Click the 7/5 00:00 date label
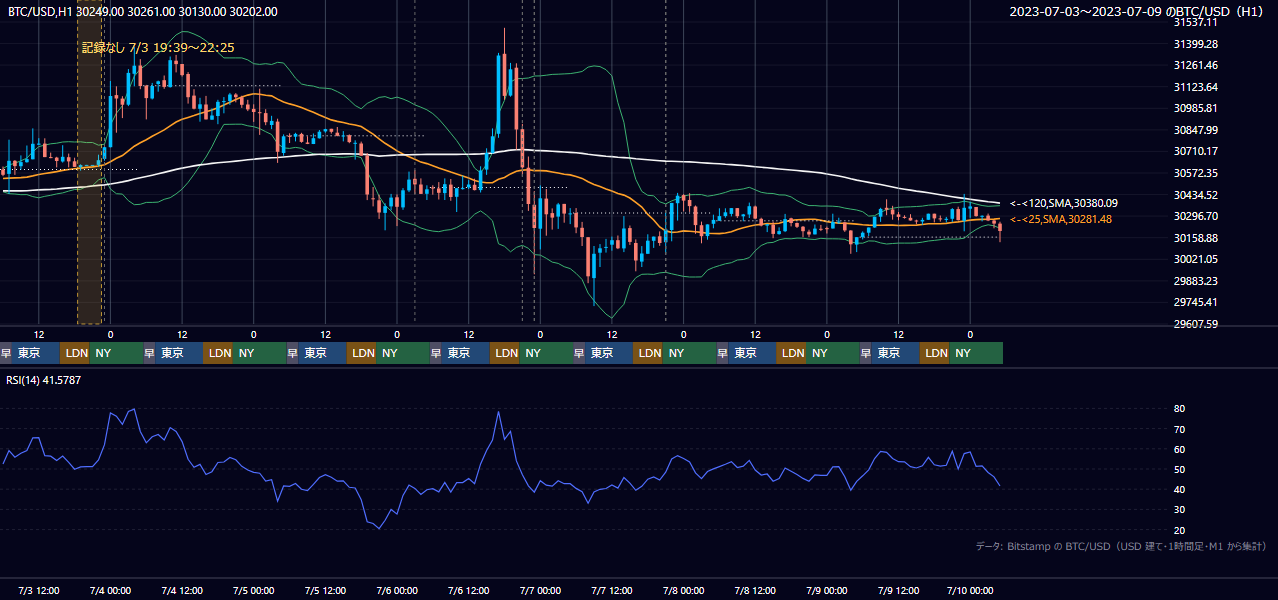This screenshot has height=600, width=1278. point(253,590)
